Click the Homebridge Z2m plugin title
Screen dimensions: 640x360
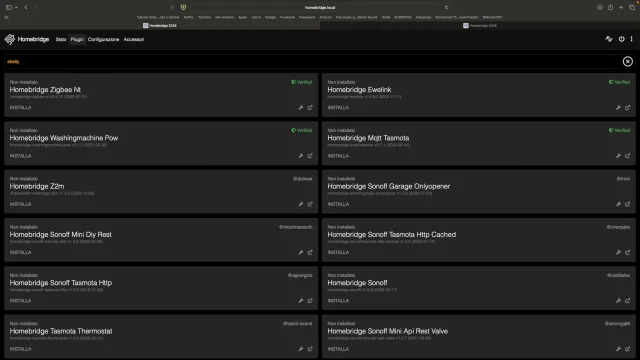37,186
